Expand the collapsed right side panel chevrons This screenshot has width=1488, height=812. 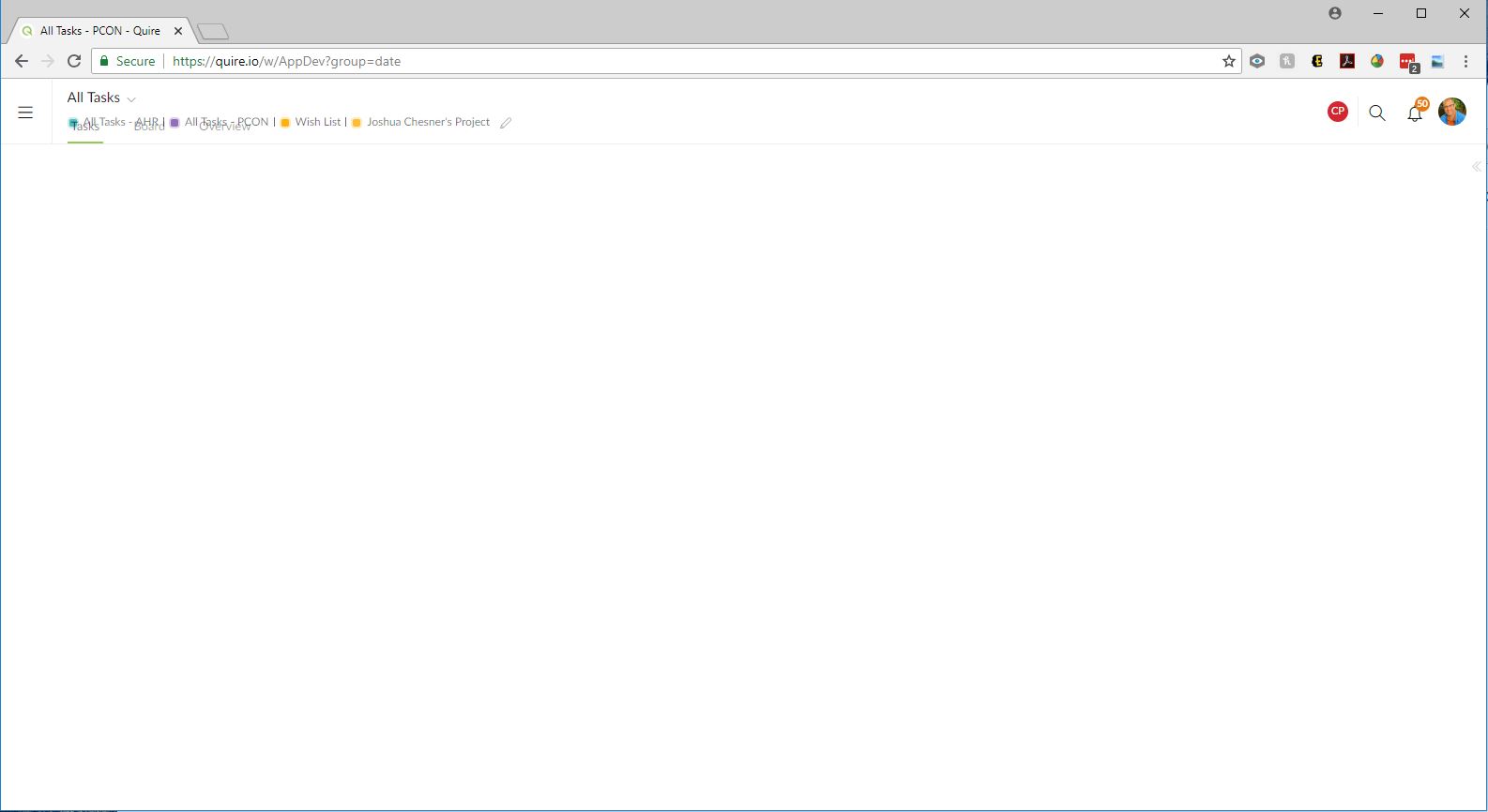pyautogui.click(x=1476, y=167)
